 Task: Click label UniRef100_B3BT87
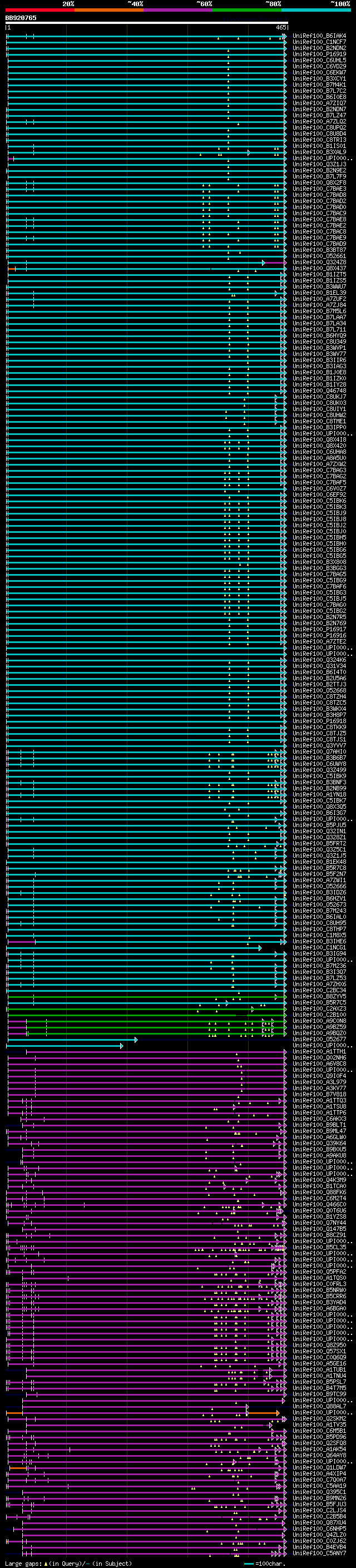[x=319, y=250]
